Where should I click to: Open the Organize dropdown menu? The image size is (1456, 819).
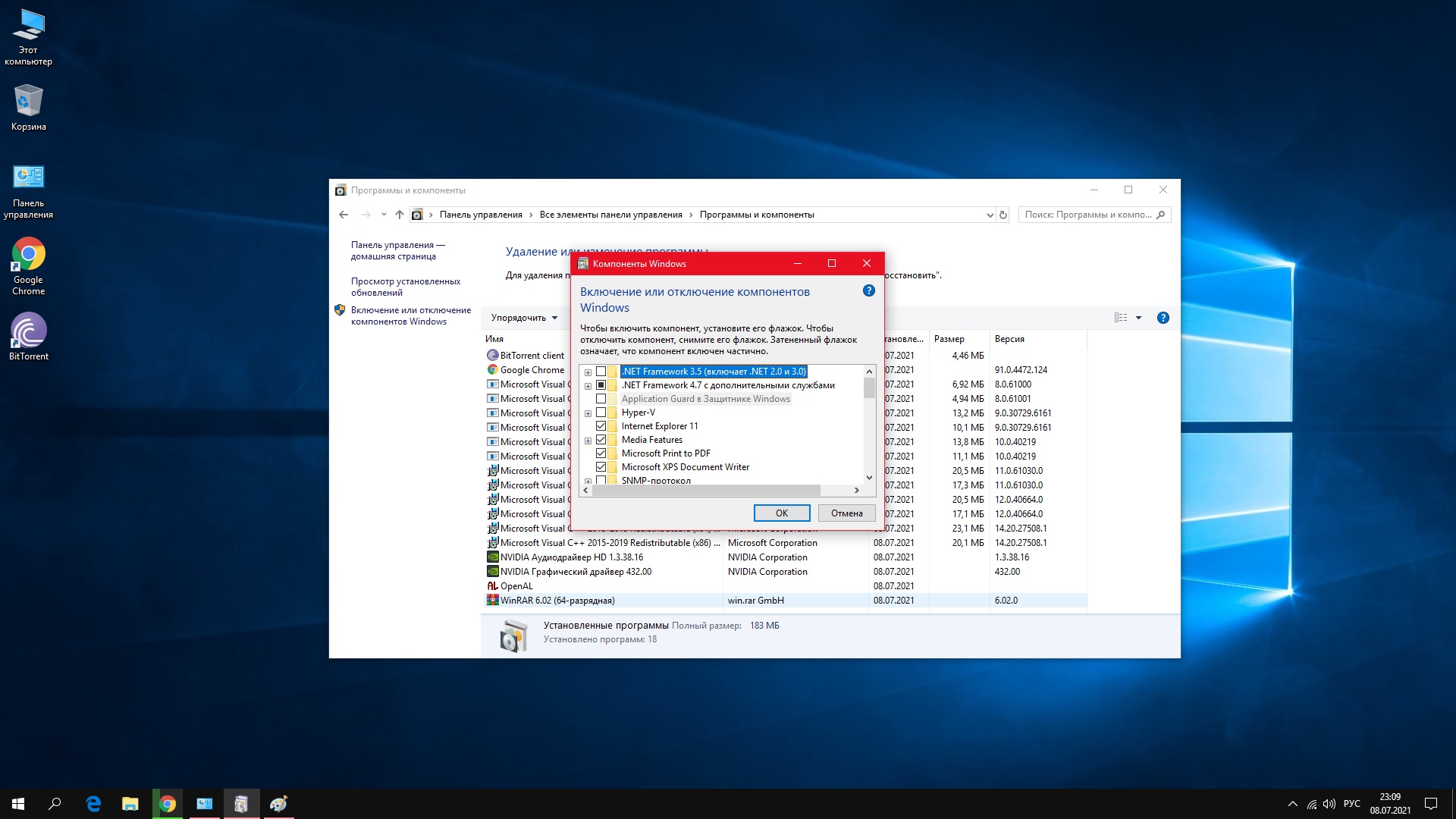tap(524, 318)
